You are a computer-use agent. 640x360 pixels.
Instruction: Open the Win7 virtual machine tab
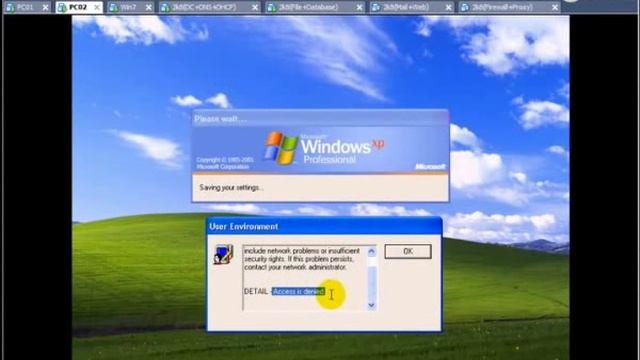[131, 7]
